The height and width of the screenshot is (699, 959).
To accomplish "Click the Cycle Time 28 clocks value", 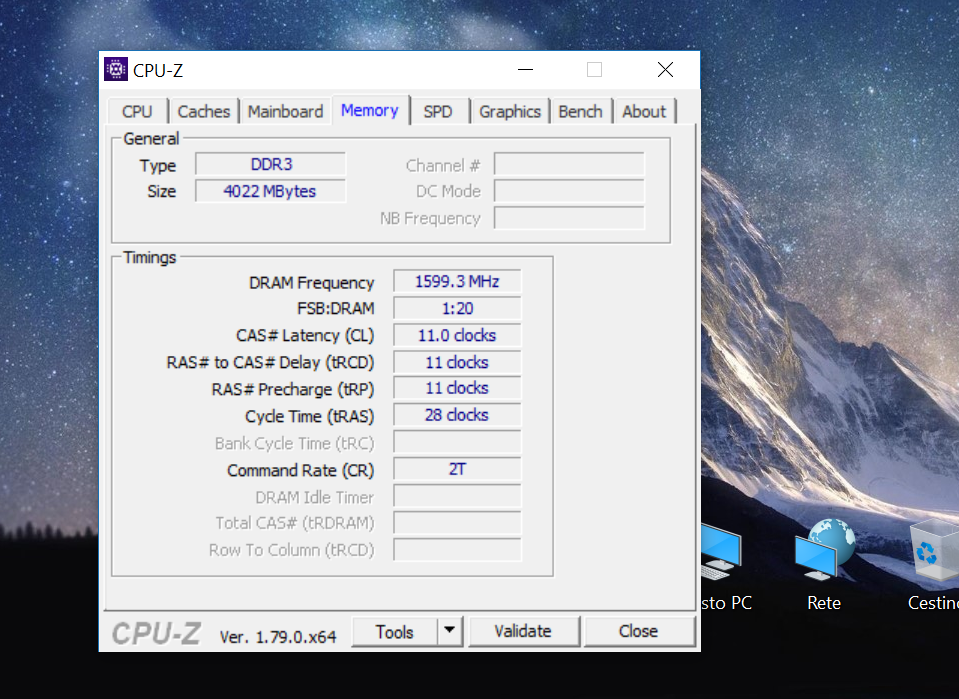I will click(x=457, y=415).
